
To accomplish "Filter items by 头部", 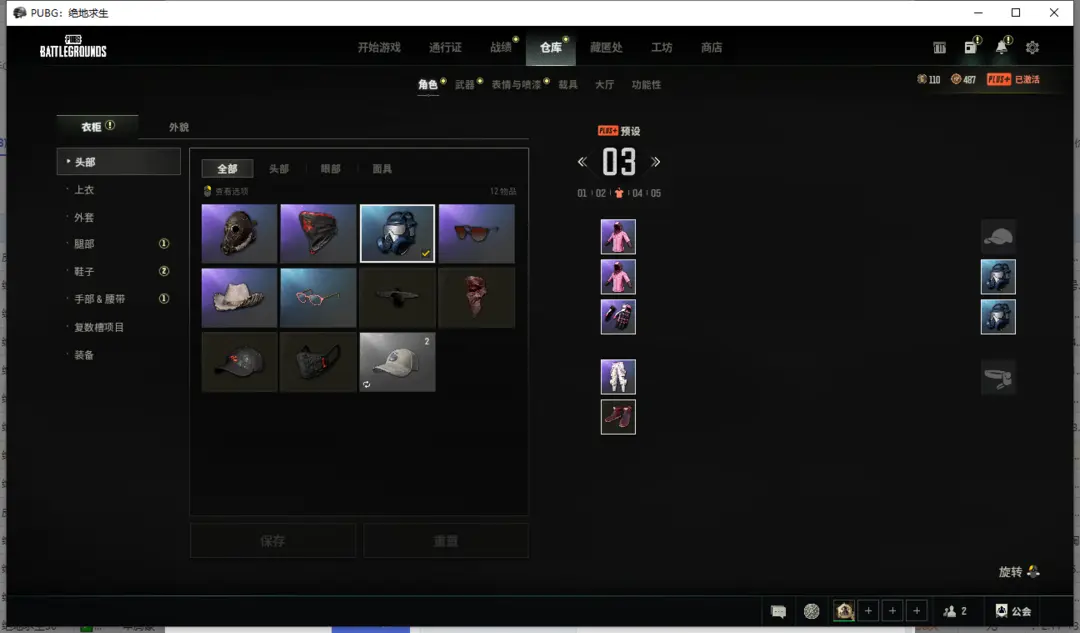I will [x=279, y=169].
